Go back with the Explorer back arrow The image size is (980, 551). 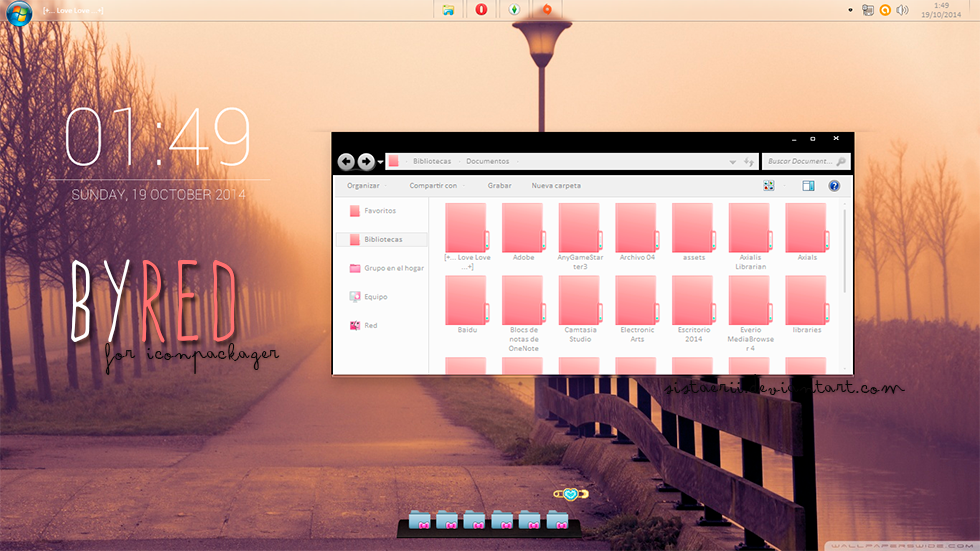click(x=346, y=162)
